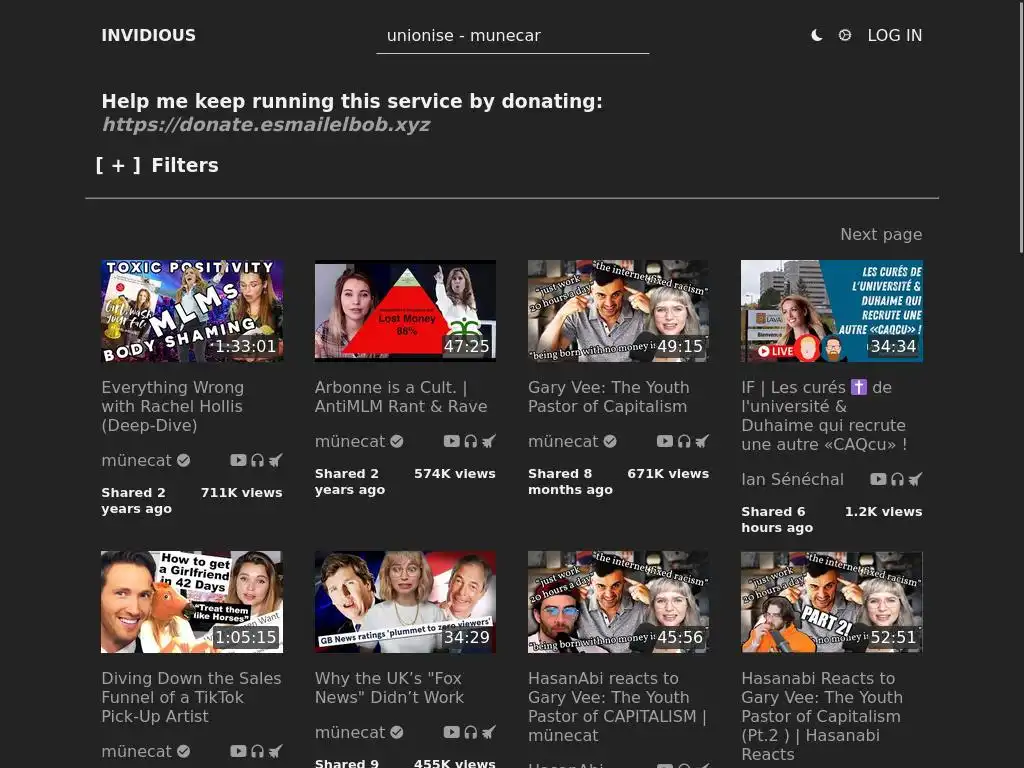Switch instance icon for UK's Fox News video
Screen dimensions: 1024x768
tap(488, 733)
